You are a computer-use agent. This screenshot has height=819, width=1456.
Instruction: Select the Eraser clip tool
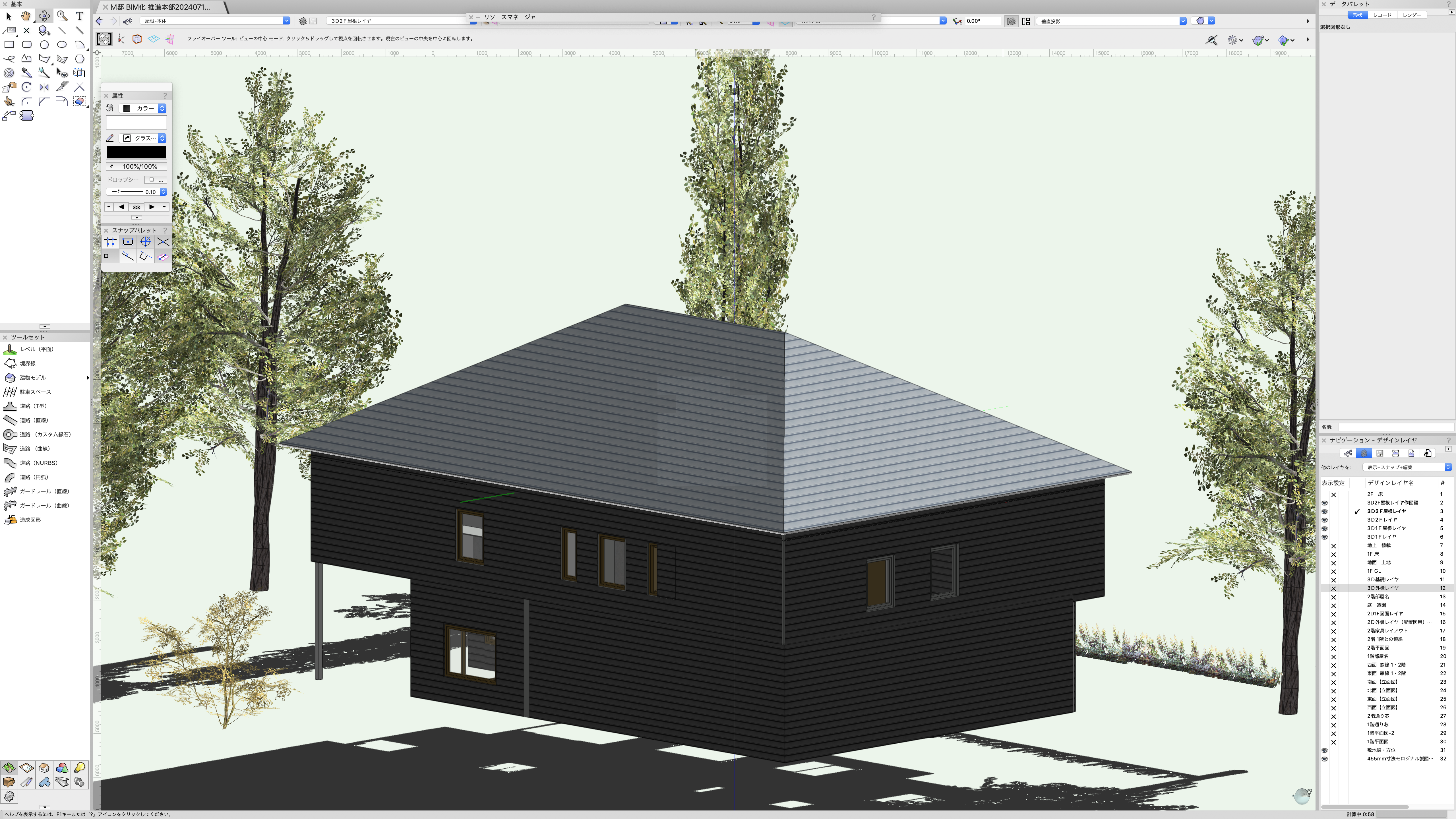tap(79, 101)
